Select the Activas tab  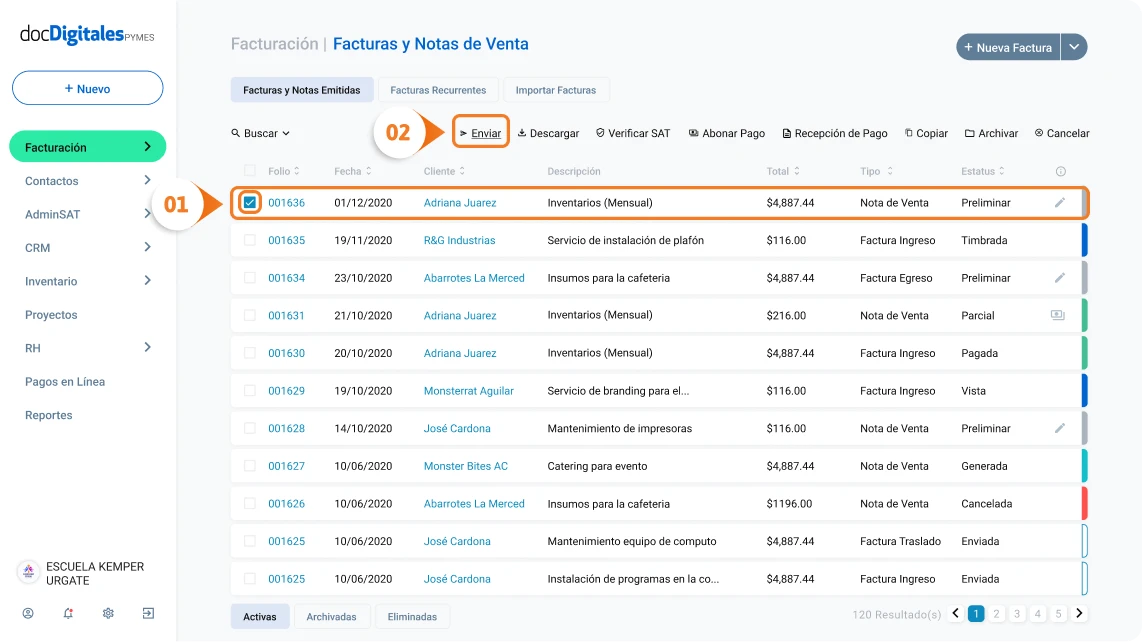pyautogui.click(x=260, y=616)
